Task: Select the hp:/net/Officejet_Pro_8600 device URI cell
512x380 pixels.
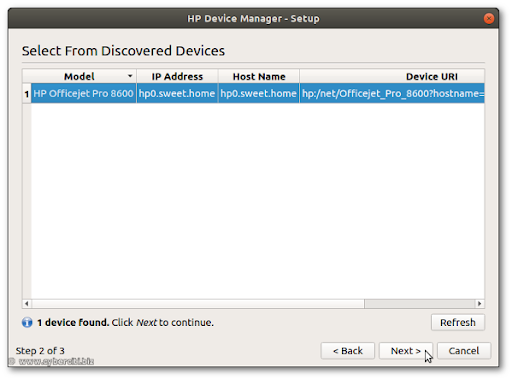Action: pyautogui.click(x=392, y=93)
